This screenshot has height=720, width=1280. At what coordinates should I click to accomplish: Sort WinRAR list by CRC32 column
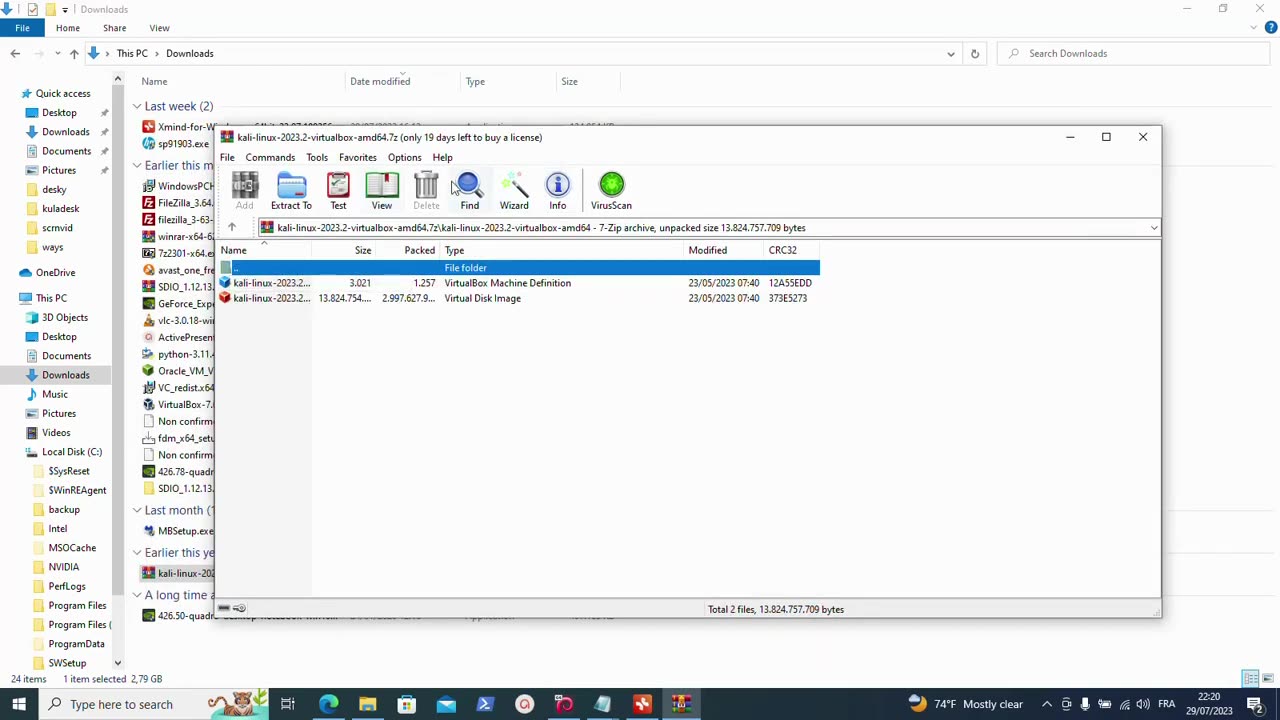(x=792, y=250)
